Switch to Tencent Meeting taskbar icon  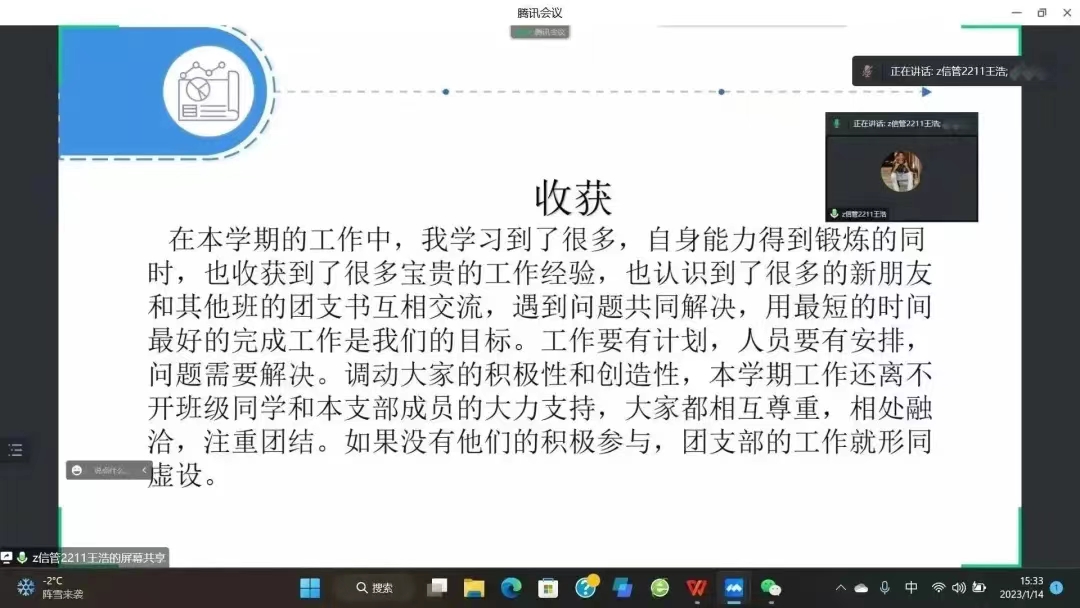tap(734, 587)
